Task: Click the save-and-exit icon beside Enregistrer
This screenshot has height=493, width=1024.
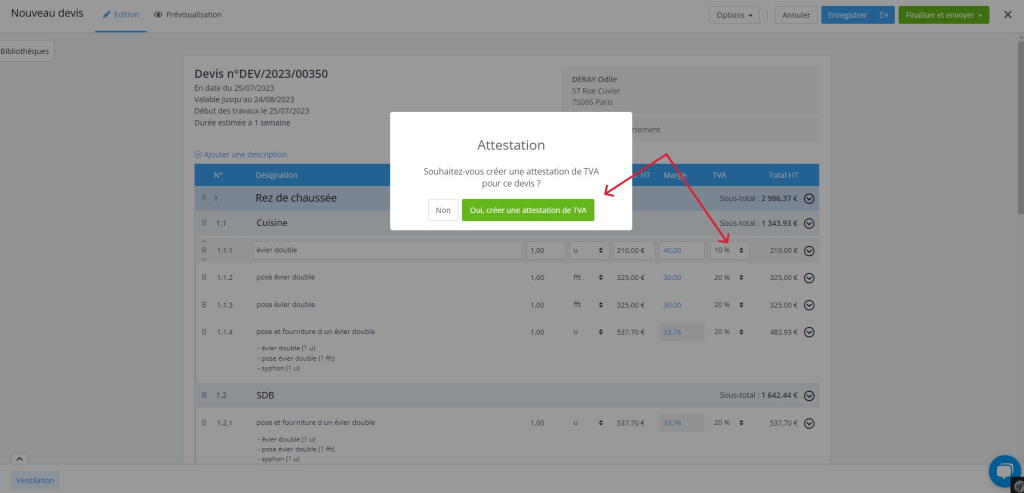Action: click(883, 15)
